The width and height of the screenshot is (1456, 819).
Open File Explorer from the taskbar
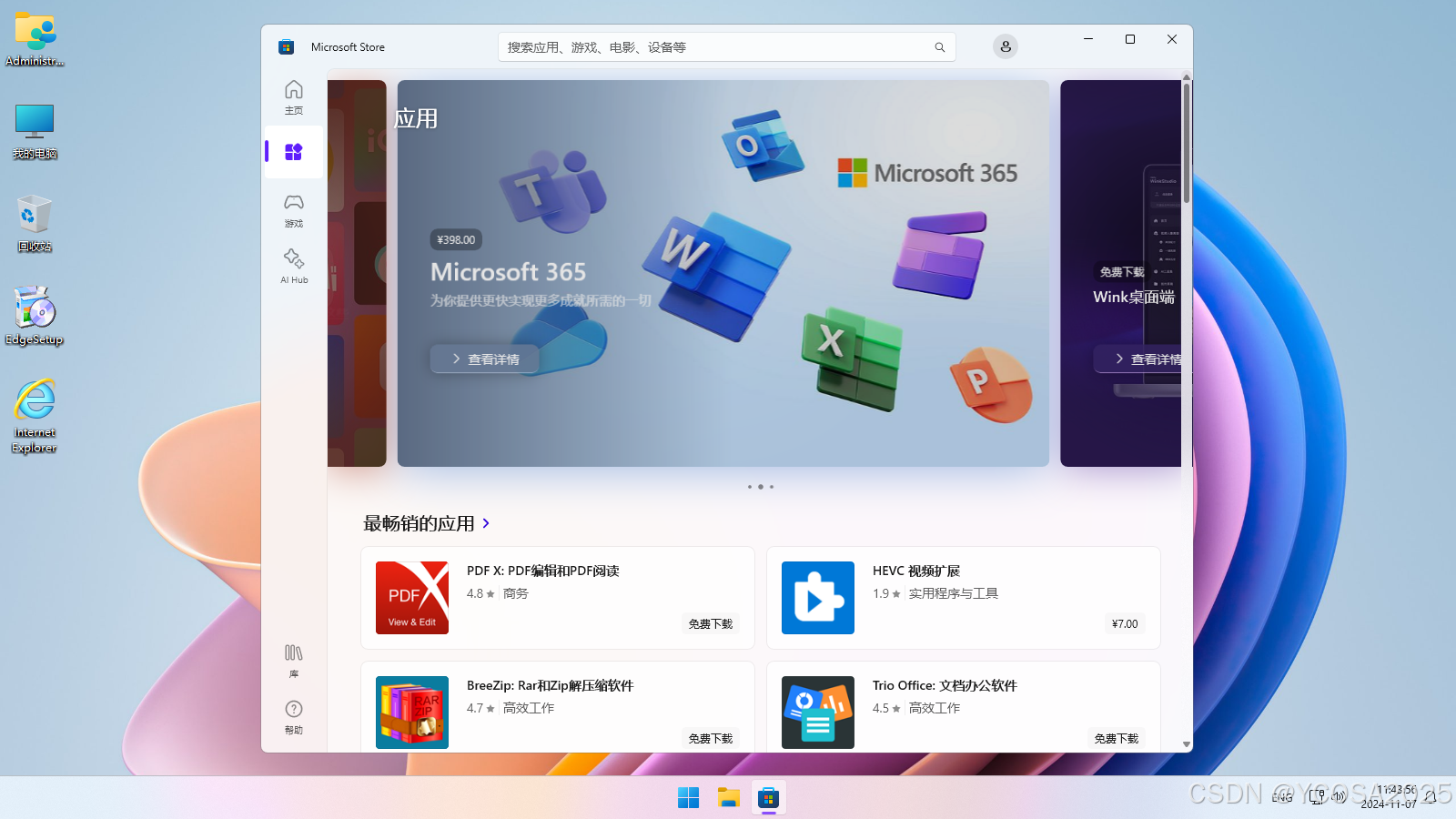(x=728, y=798)
